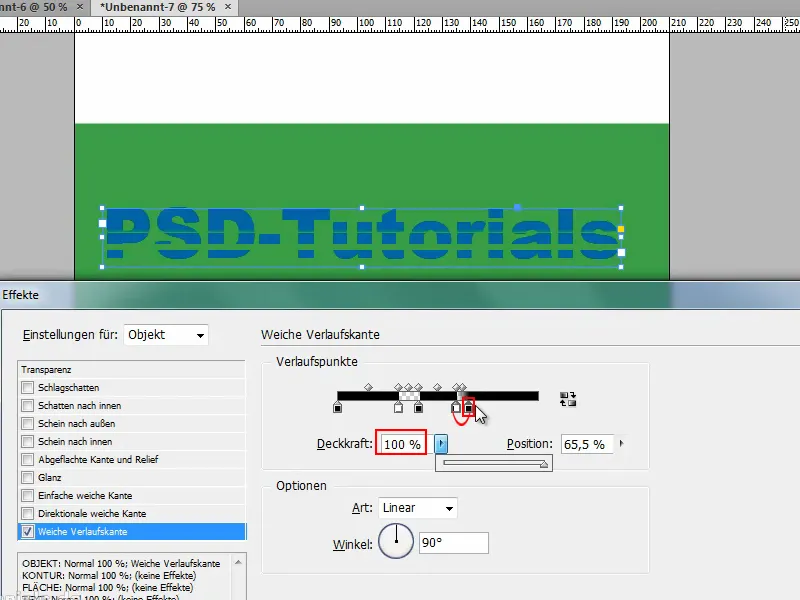Click the blue Deckkraft slider arrow button

(441, 444)
